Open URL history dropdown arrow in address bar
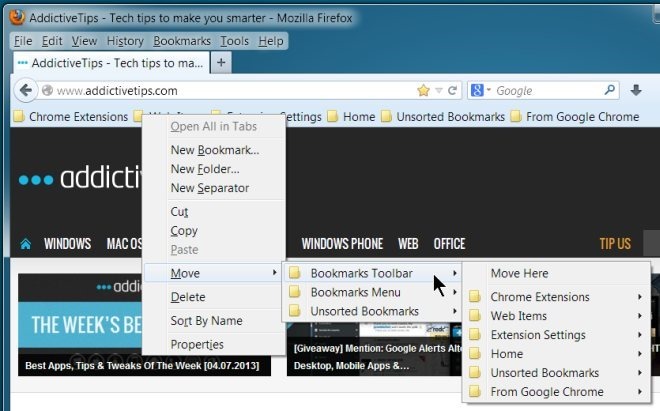The image size is (660, 411). (439, 91)
